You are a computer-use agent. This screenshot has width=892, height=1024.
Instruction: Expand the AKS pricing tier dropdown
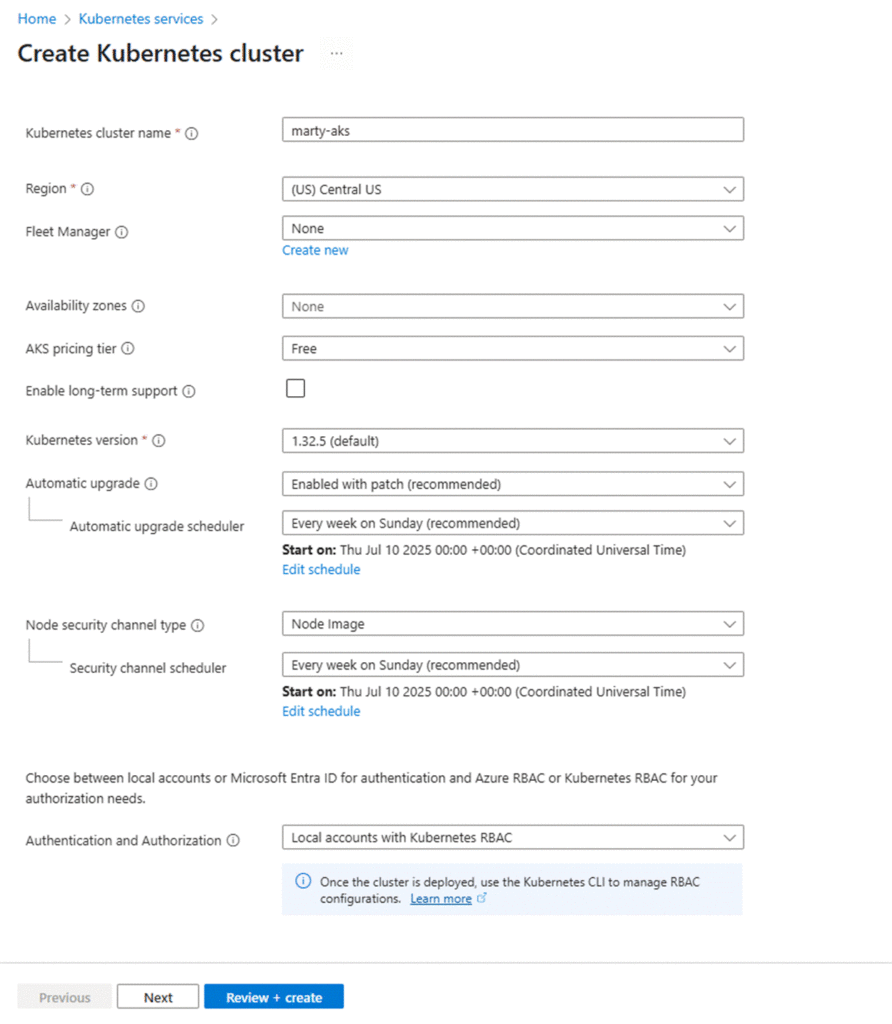click(x=512, y=349)
